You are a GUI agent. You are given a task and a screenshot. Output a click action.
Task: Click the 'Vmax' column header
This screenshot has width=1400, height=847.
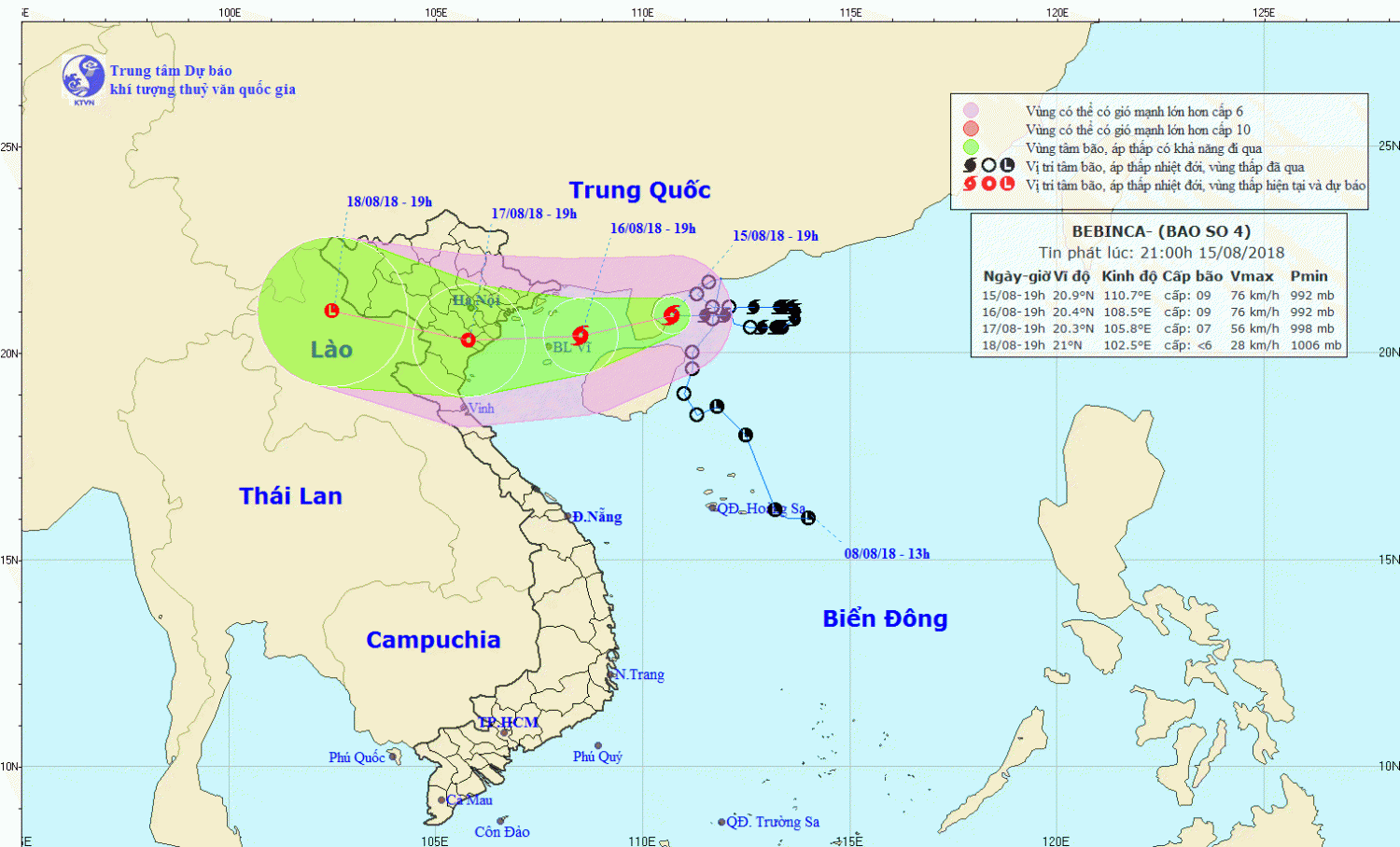click(1252, 276)
